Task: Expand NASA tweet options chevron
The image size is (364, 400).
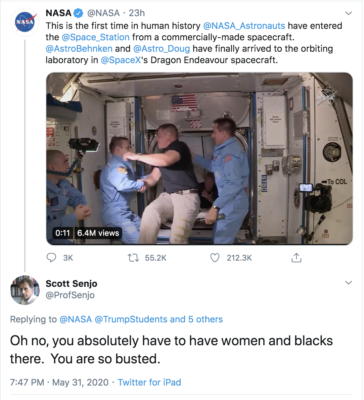Action: pos(348,13)
